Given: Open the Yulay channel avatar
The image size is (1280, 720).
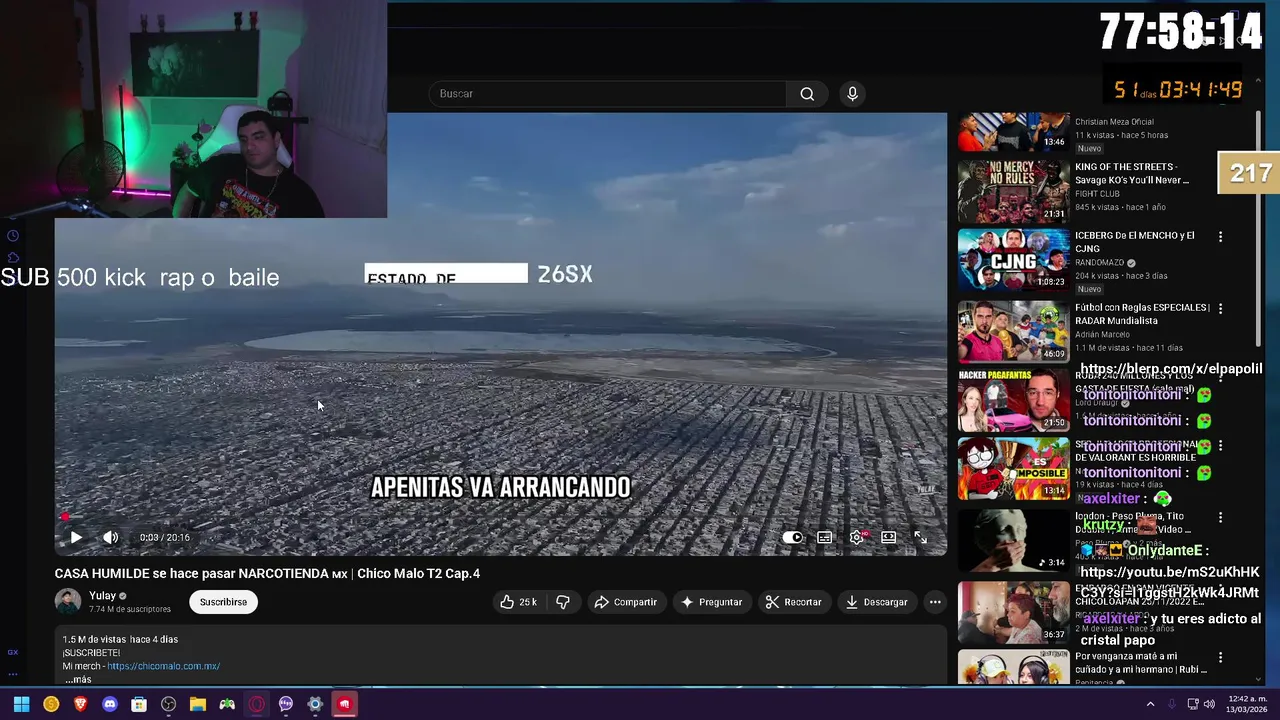Looking at the screenshot, I should [68, 602].
